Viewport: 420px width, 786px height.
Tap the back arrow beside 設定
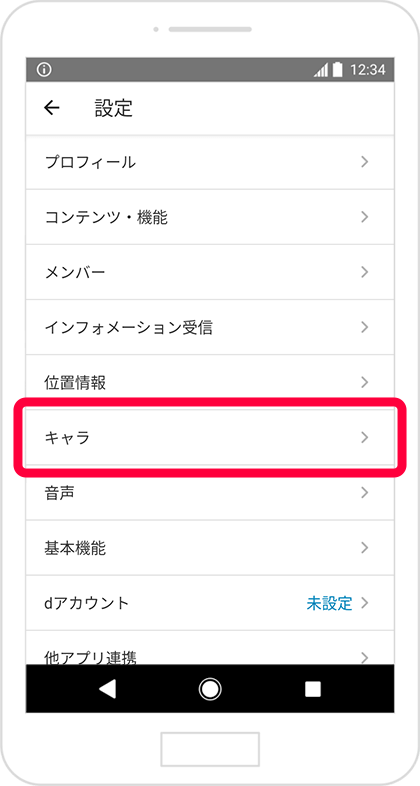point(52,108)
